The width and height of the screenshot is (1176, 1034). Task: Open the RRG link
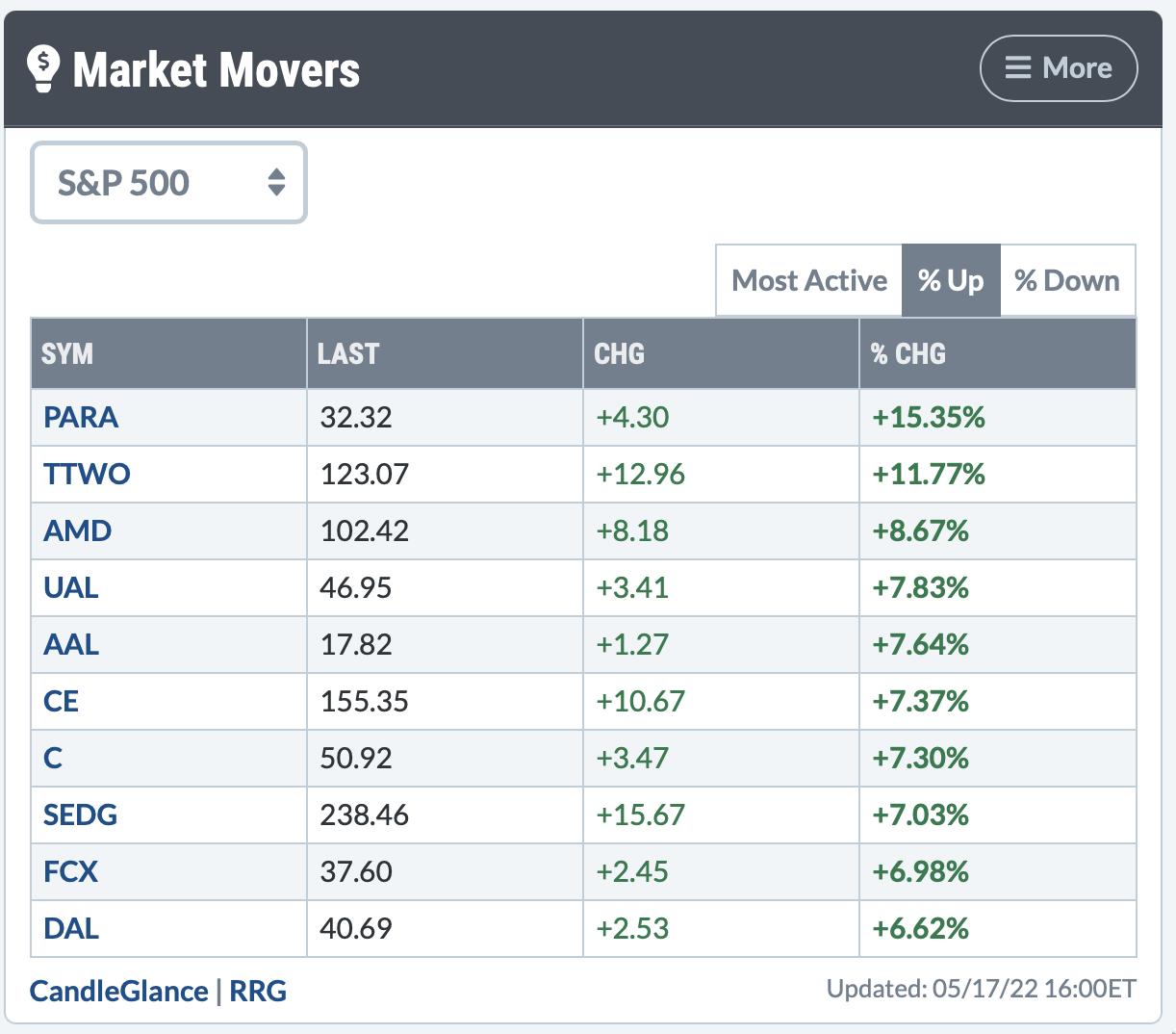258,991
